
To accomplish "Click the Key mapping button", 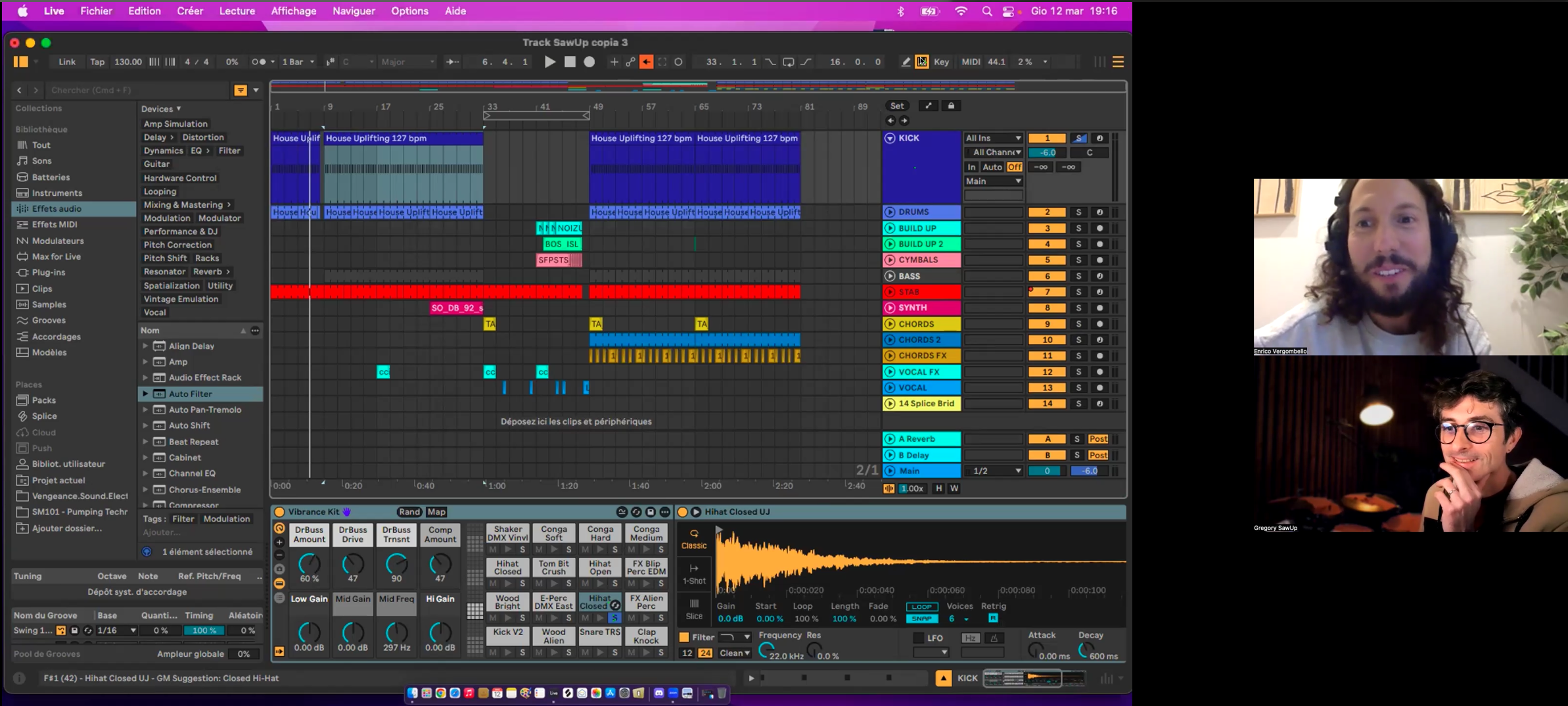I will (x=942, y=62).
